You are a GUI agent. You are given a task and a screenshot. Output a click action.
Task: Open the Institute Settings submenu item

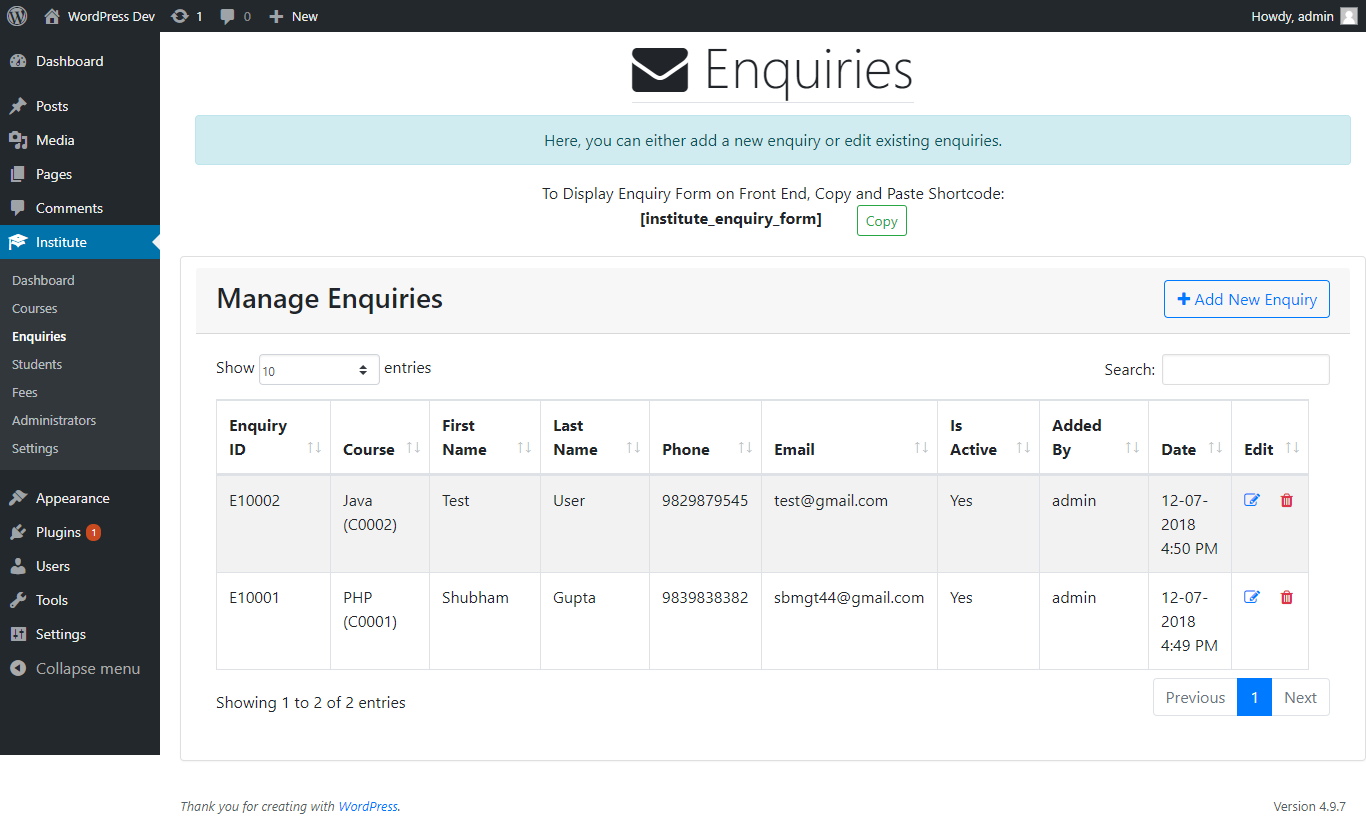coord(35,448)
